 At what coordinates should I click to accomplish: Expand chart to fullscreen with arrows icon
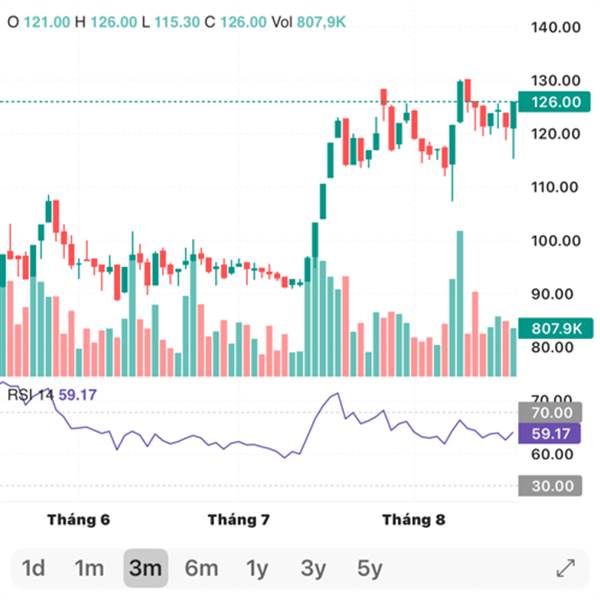click(x=566, y=568)
